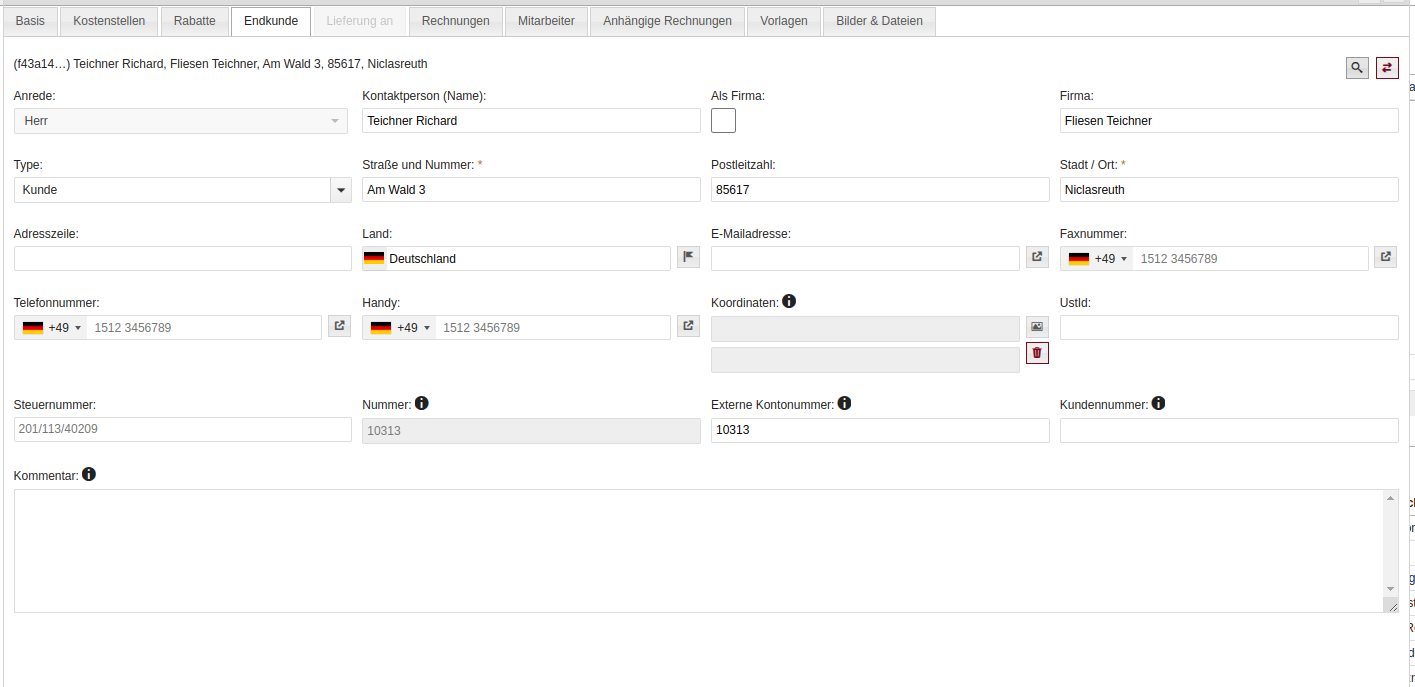This screenshot has height=687, width=1415.
Task: Open the Handy country code dropdown
Action: coord(400,328)
